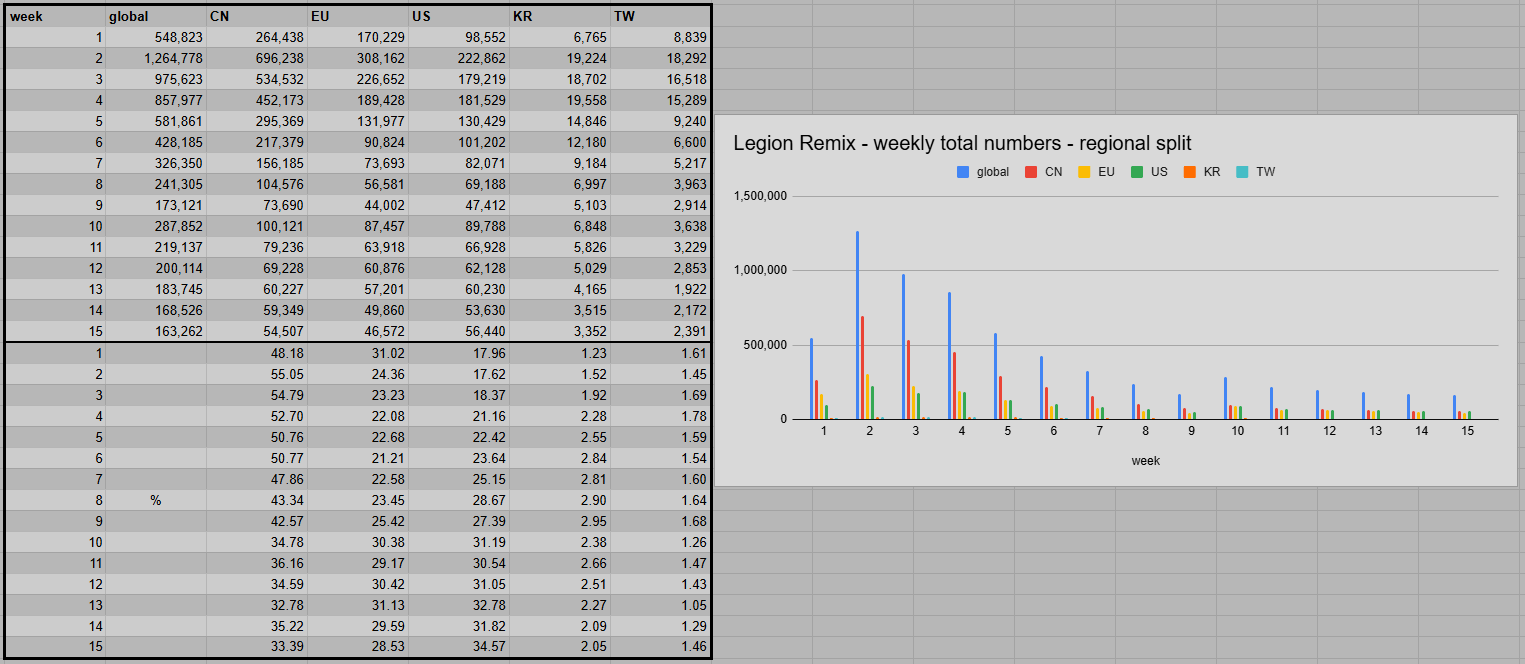1525x664 pixels.
Task: Select the yellow EU legend marker
Action: 1084,172
